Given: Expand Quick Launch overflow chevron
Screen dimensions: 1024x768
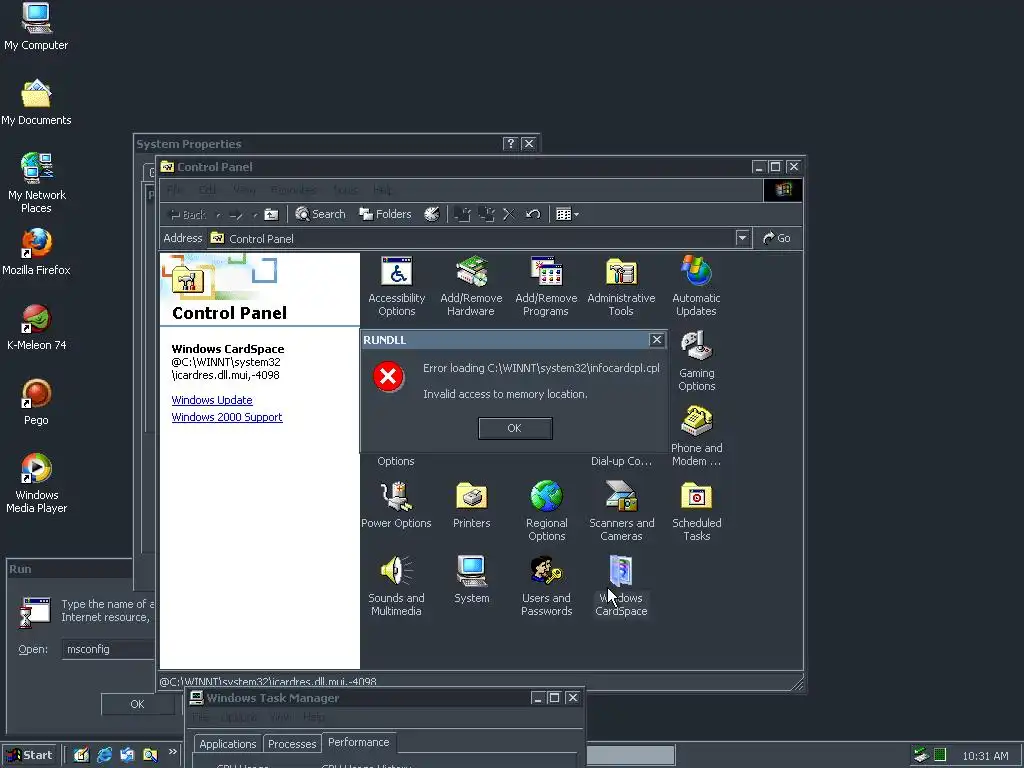Looking at the screenshot, I should pos(172,752).
